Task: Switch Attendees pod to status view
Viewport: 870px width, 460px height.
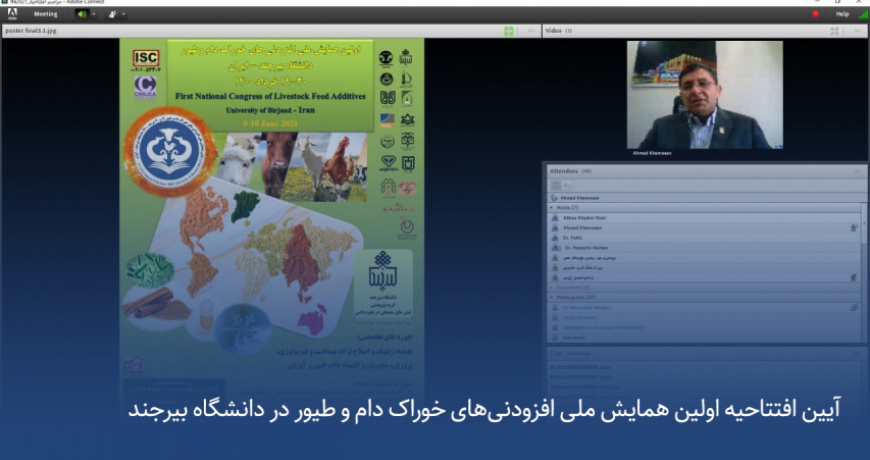Action: pyautogui.click(x=567, y=185)
